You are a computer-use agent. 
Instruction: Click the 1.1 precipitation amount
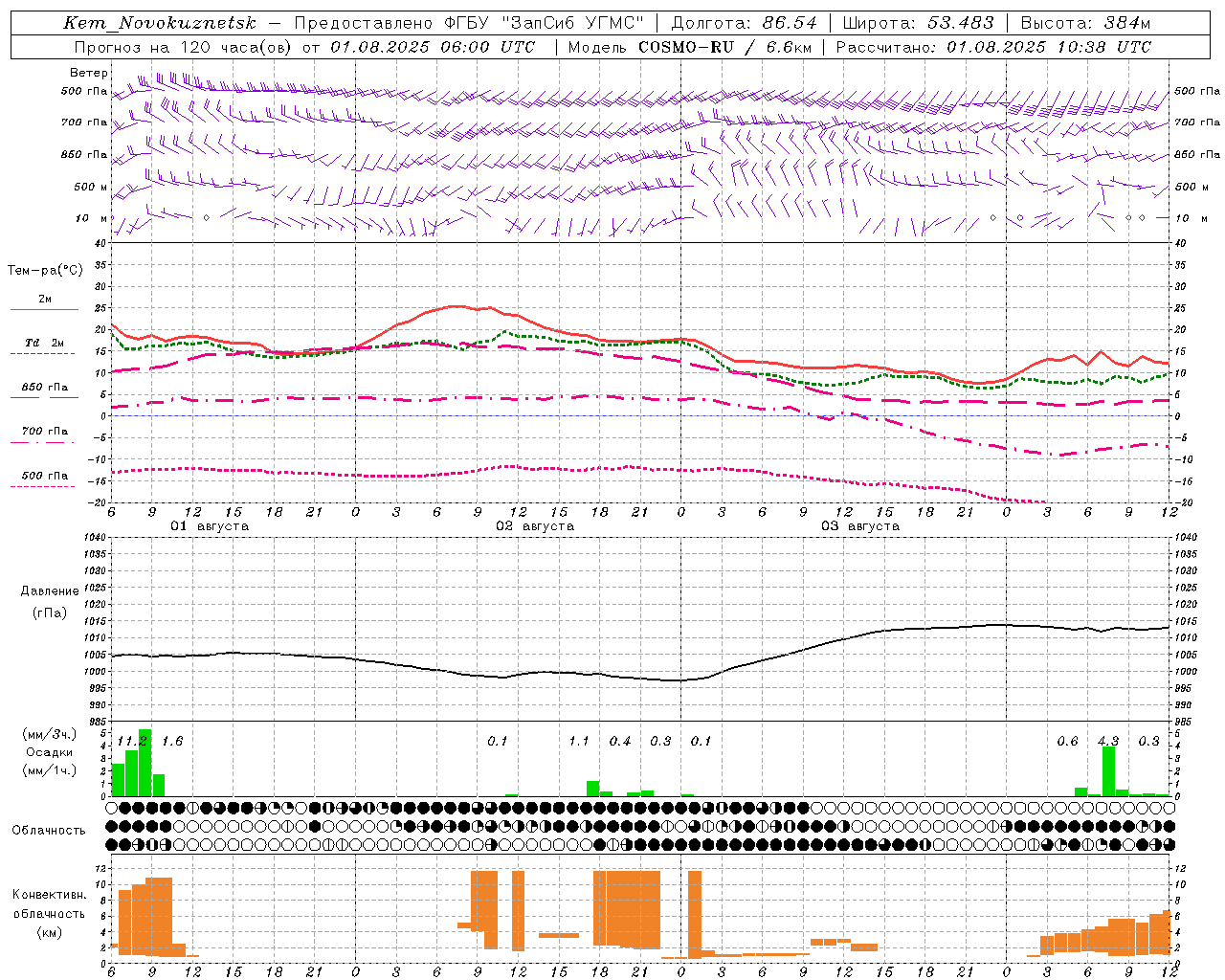(579, 742)
